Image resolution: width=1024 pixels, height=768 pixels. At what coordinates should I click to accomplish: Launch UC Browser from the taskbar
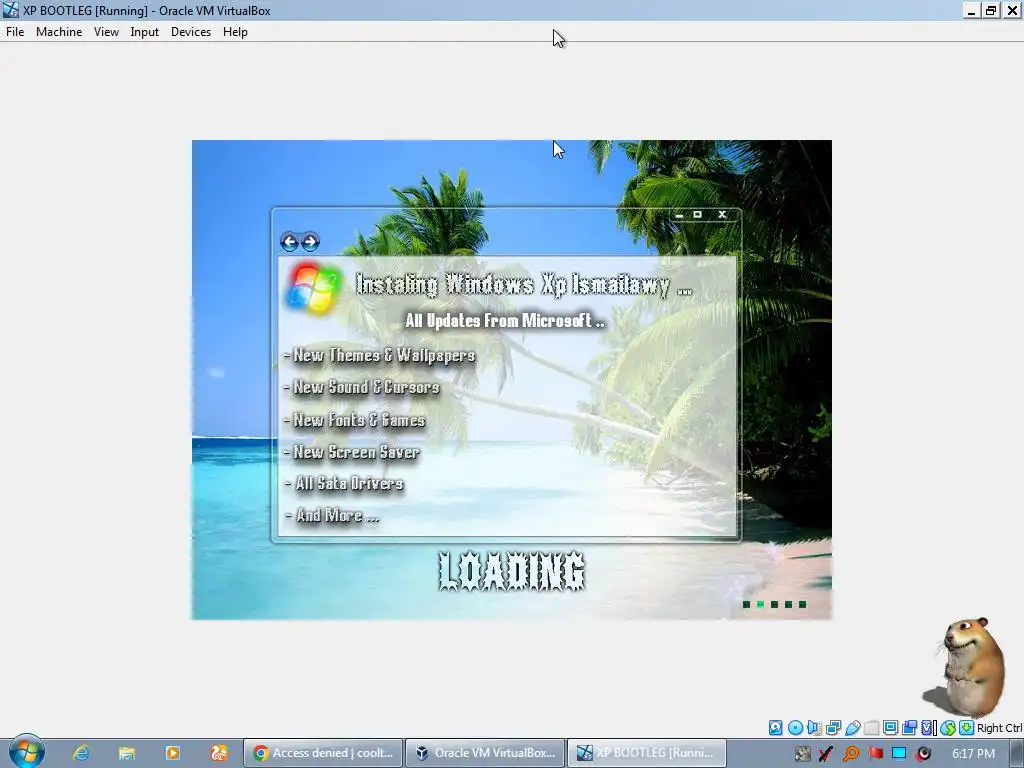219,753
